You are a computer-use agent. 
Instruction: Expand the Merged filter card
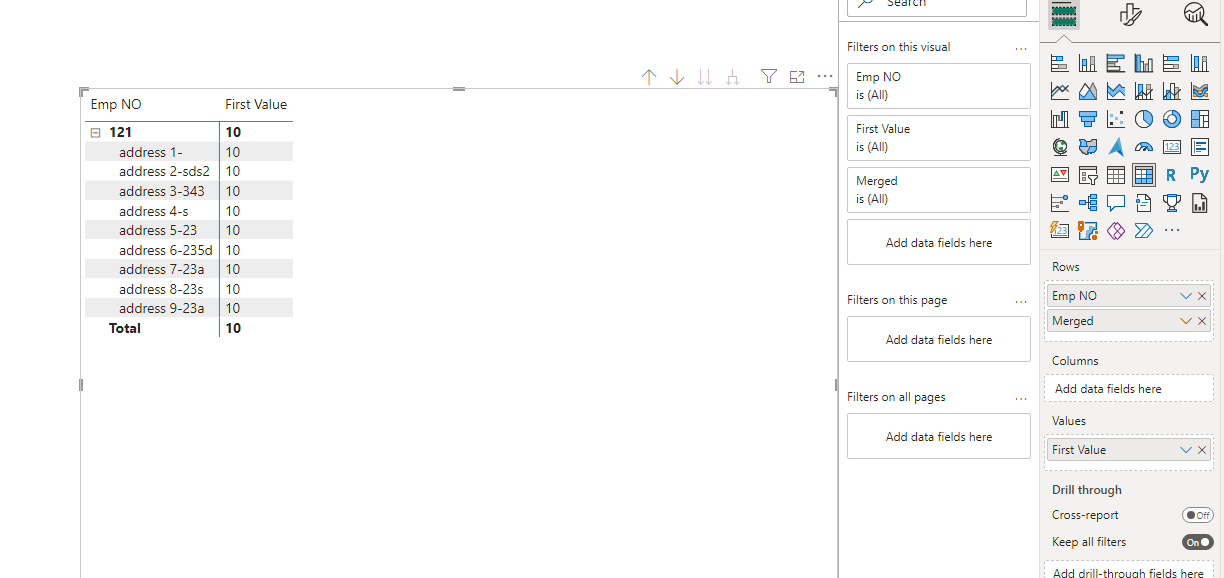[x=938, y=190]
